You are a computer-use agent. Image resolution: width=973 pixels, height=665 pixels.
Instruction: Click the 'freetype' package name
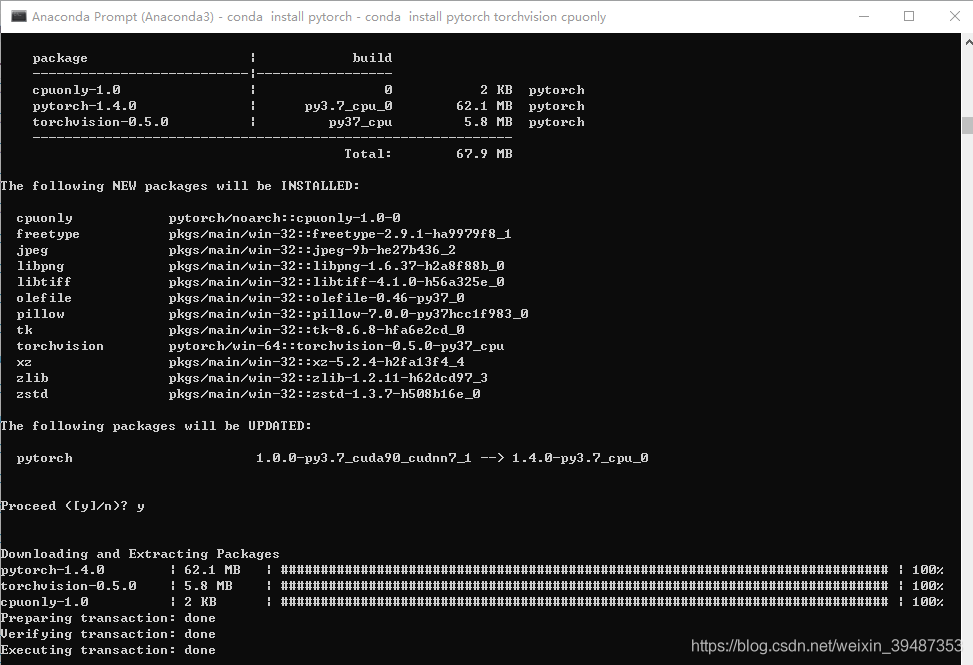[48, 234]
